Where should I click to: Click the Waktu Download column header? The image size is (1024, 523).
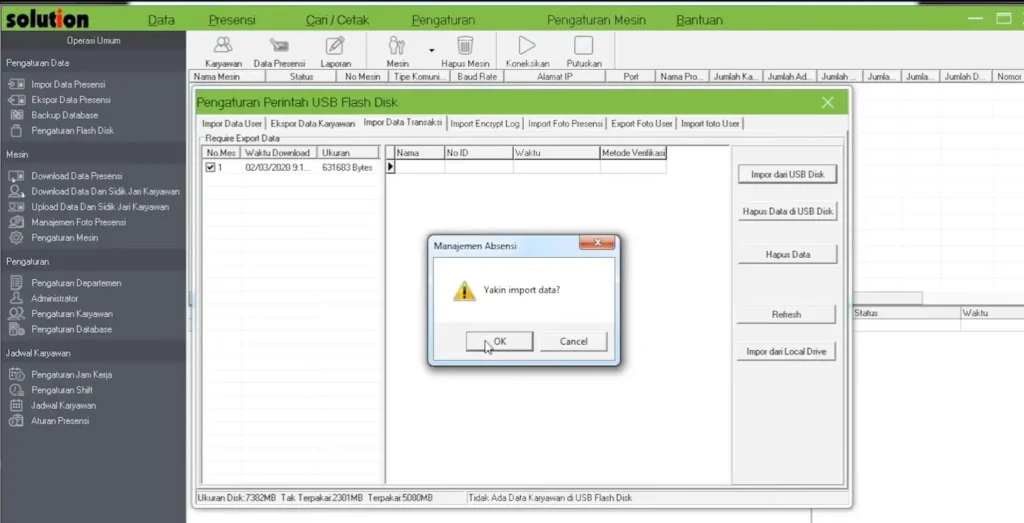279,153
